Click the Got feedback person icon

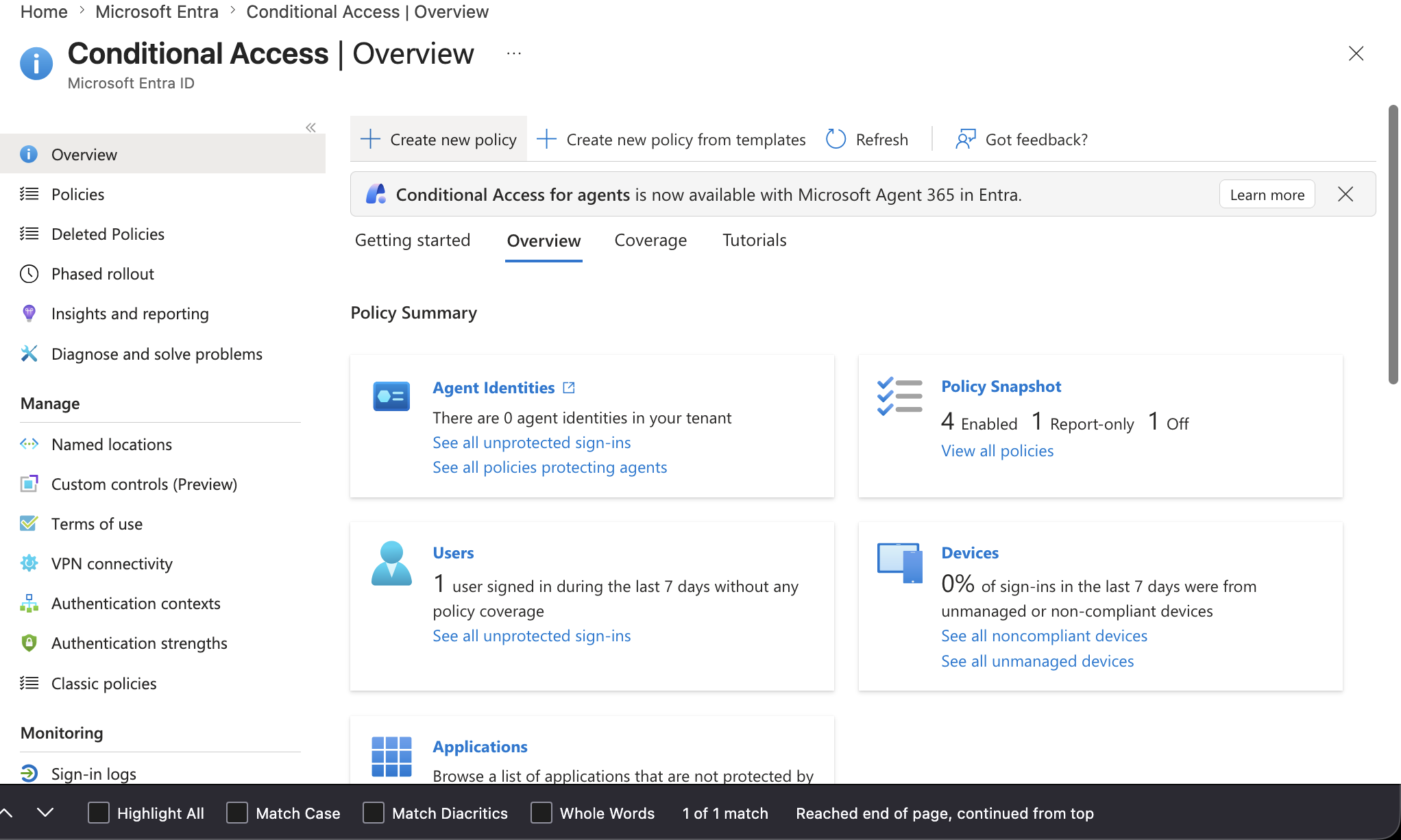(966, 139)
